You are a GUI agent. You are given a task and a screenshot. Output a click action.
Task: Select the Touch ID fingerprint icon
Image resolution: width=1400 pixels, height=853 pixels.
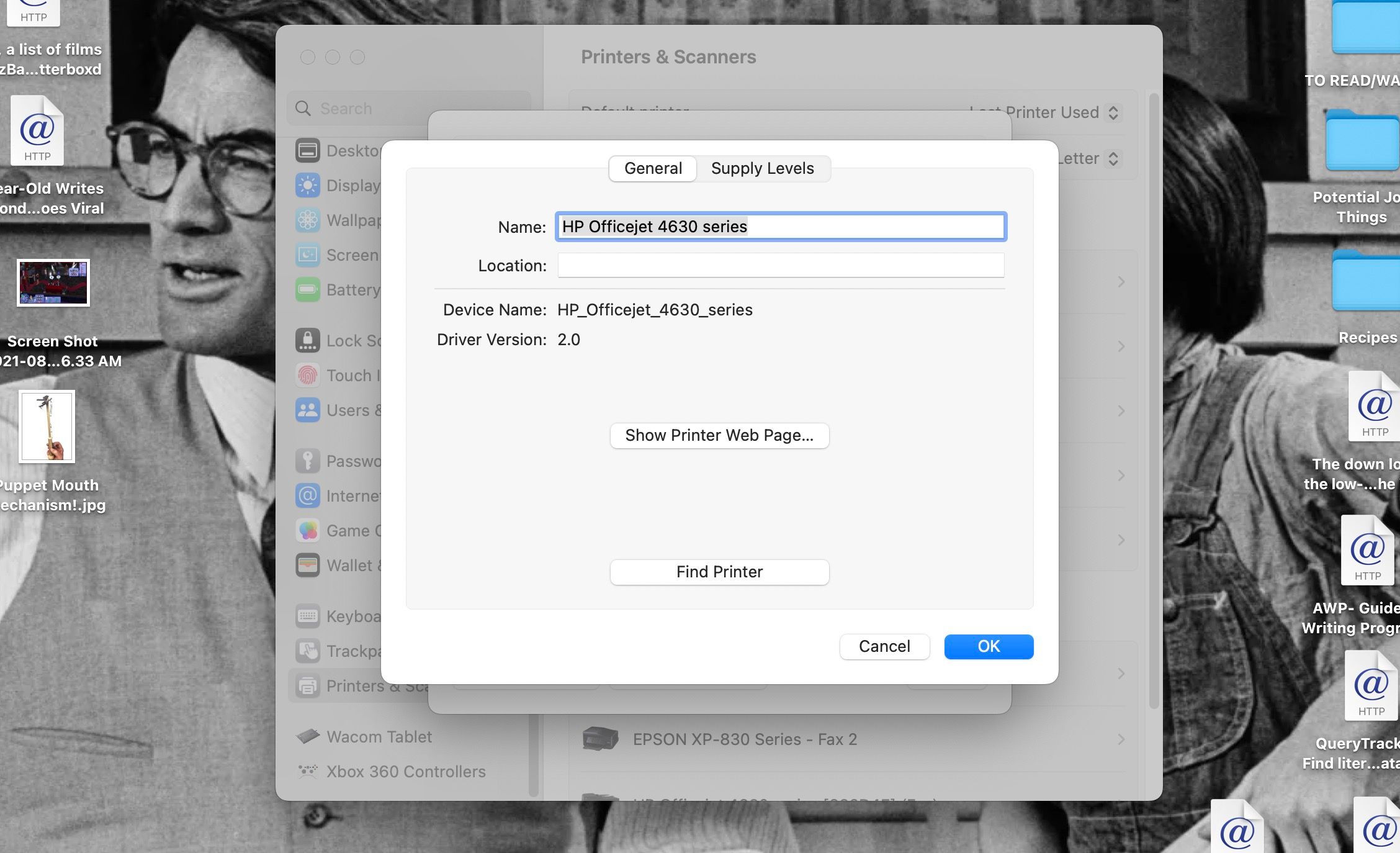[307, 376]
